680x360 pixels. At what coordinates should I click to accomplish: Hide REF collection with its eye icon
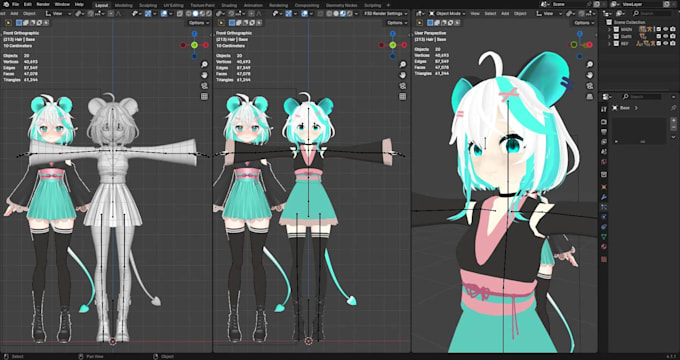pos(666,44)
